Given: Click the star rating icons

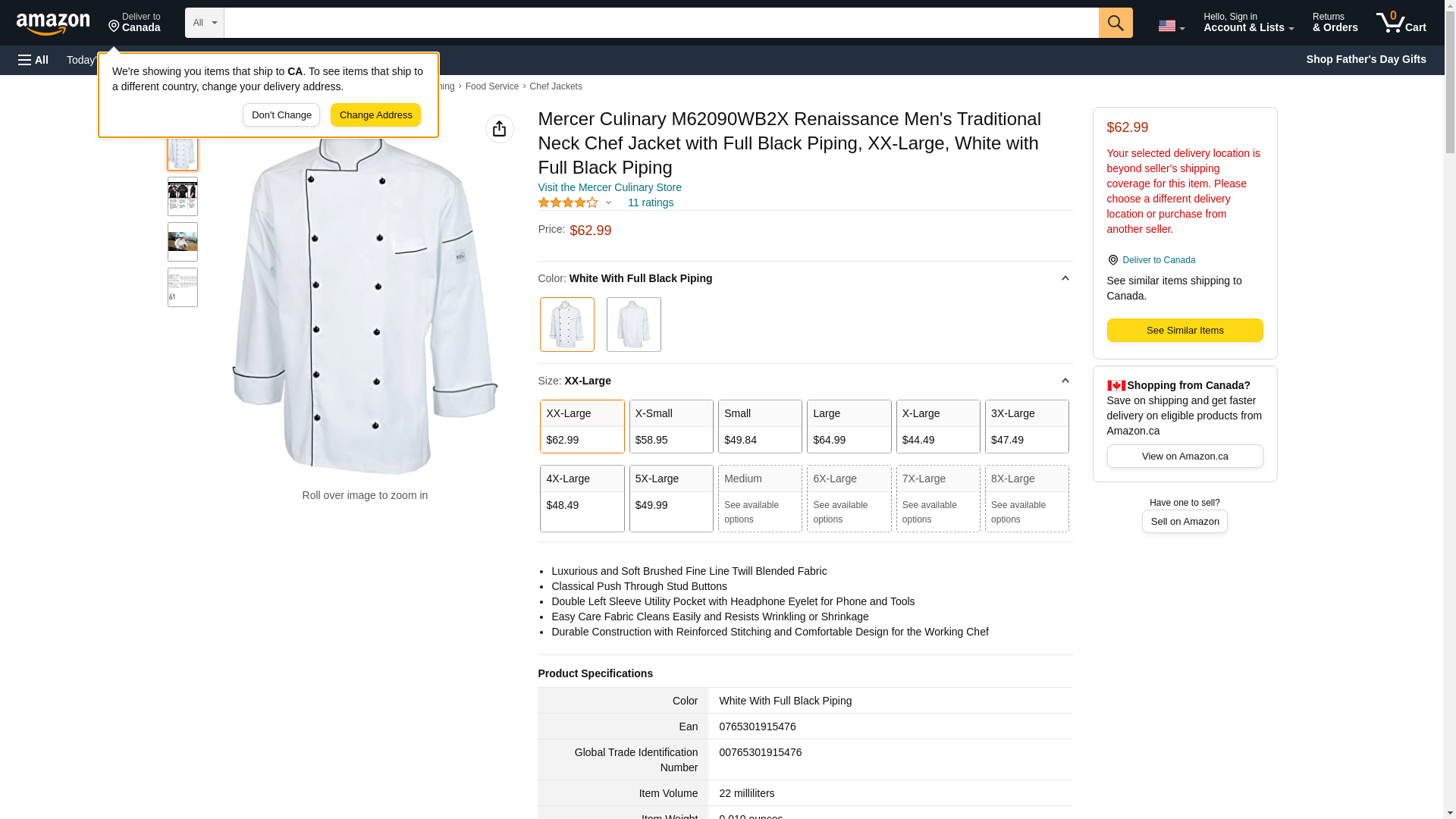Looking at the screenshot, I should click(x=568, y=202).
